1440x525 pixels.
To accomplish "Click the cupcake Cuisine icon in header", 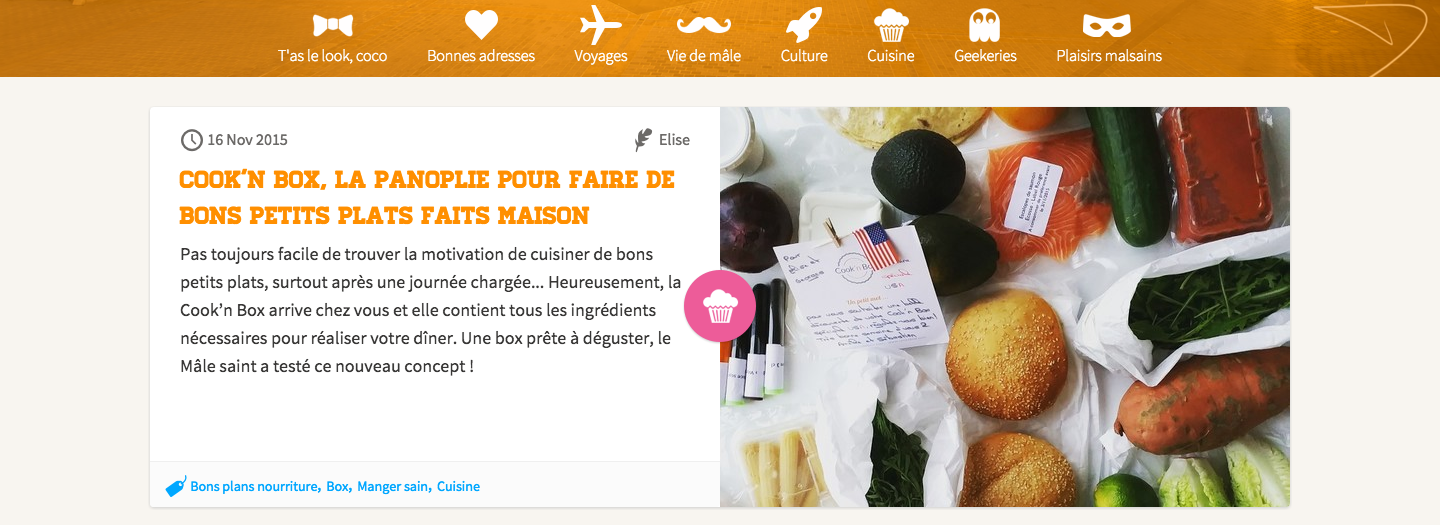I will (x=890, y=25).
